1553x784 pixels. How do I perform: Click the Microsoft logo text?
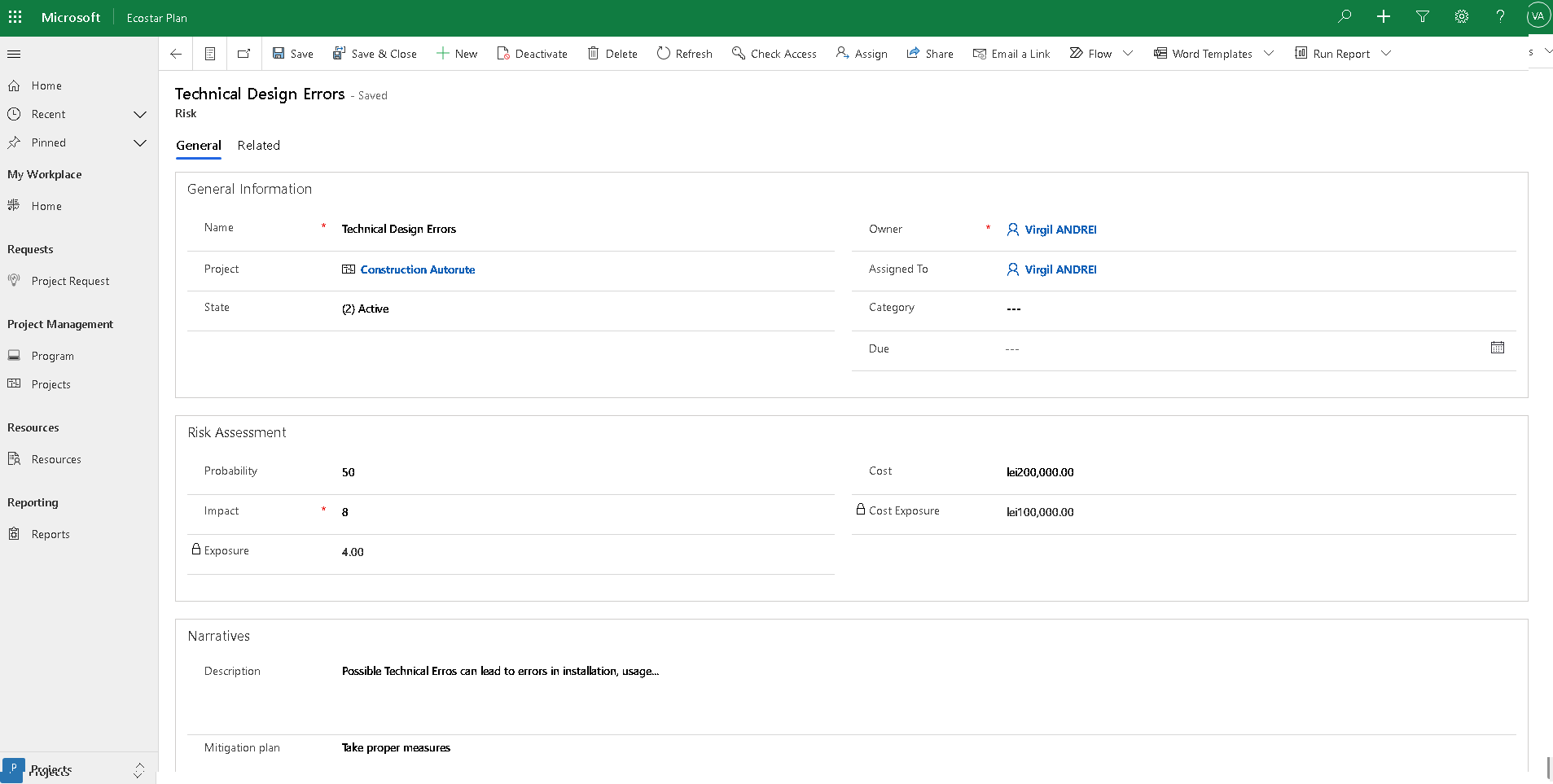click(x=71, y=17)
